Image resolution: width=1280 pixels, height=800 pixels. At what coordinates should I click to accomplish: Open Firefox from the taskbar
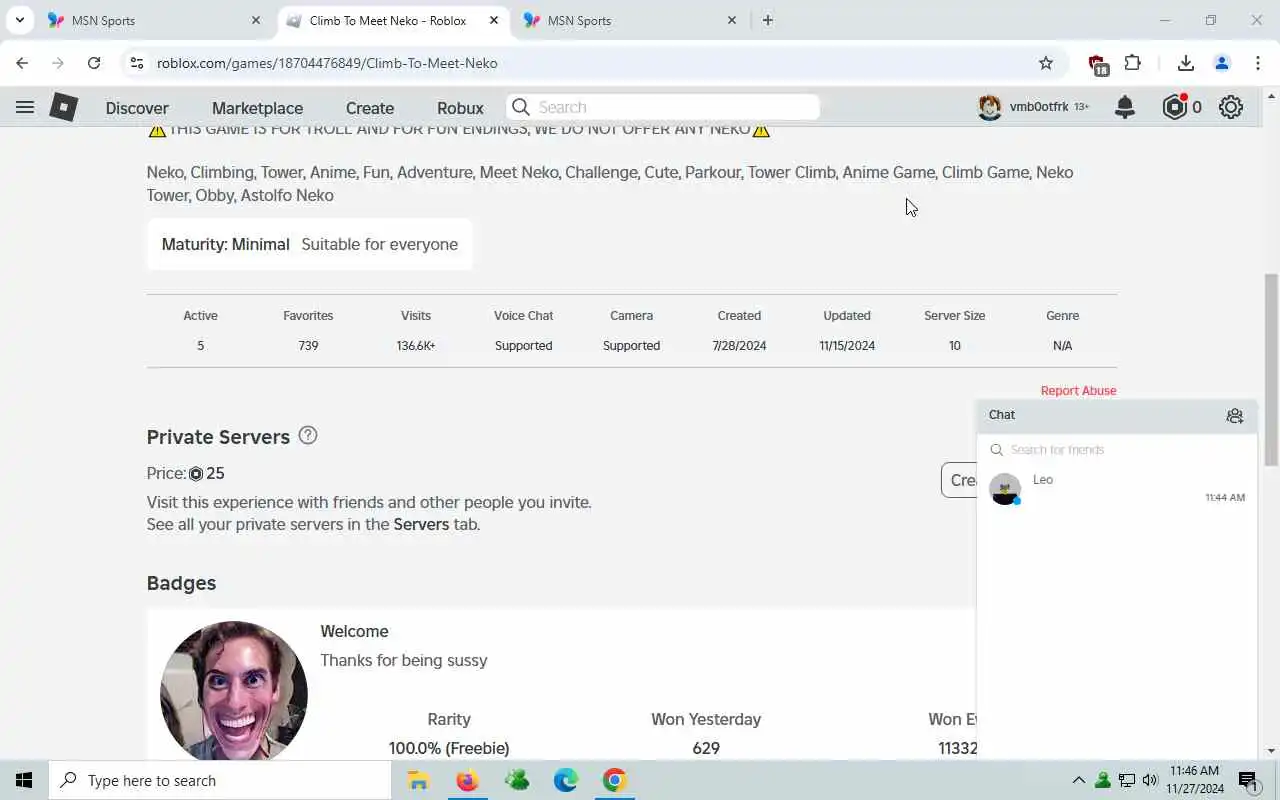[467, 780]
